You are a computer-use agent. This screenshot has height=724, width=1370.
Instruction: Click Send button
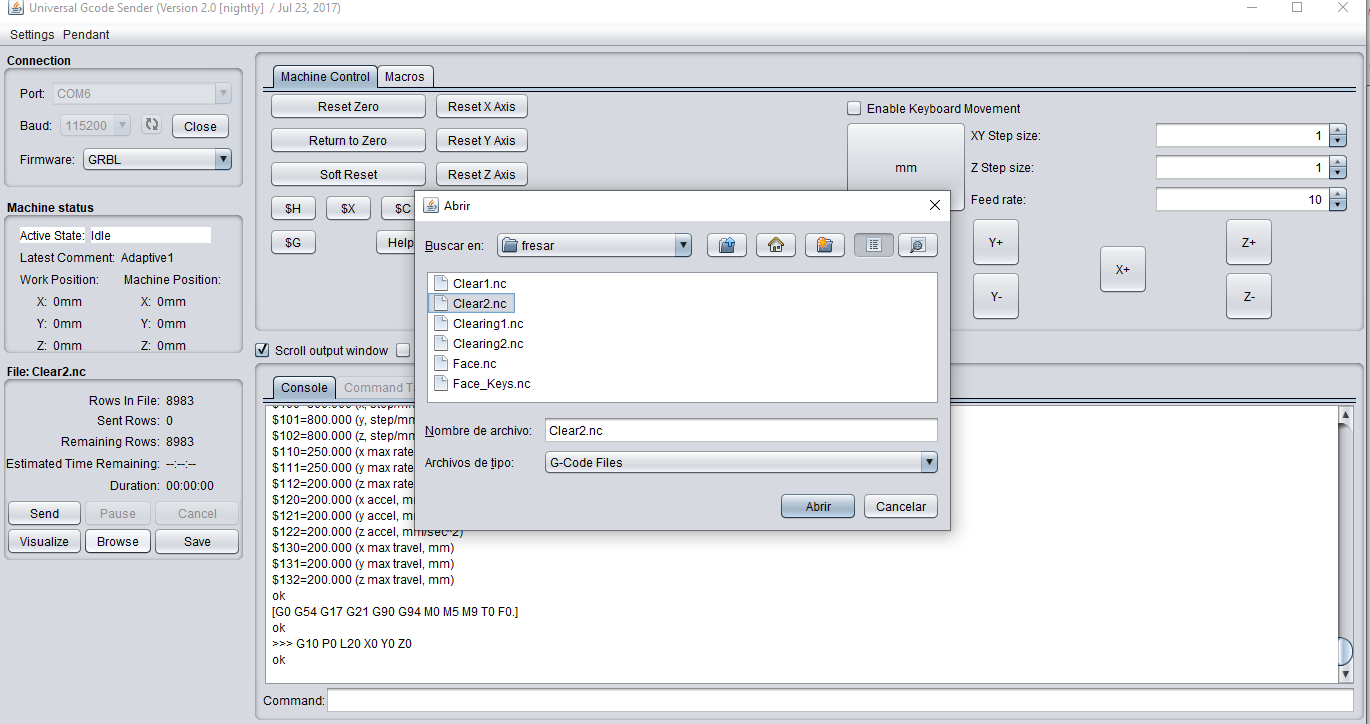(44, 513)
